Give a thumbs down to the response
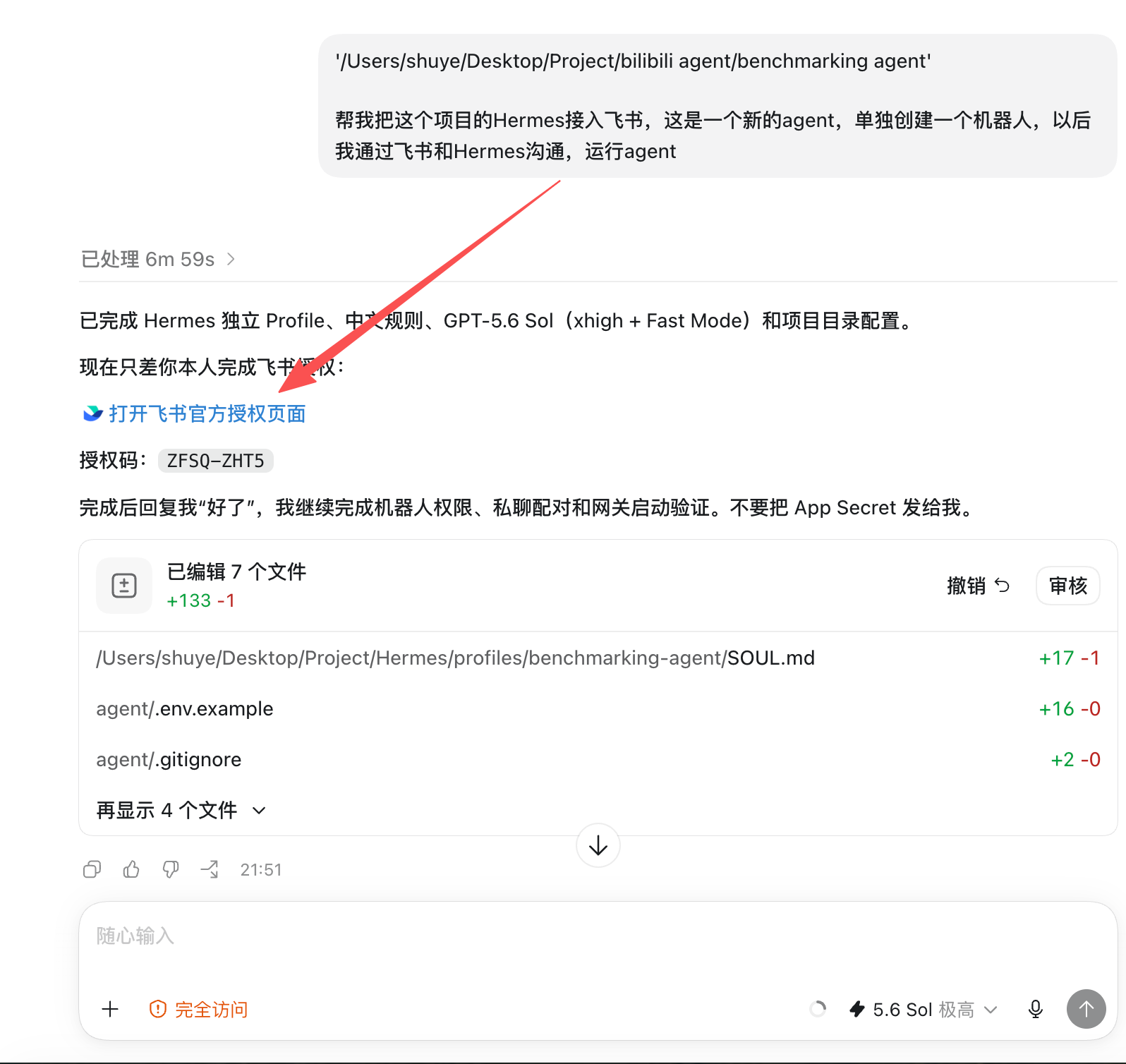 (x=171, y=869)
